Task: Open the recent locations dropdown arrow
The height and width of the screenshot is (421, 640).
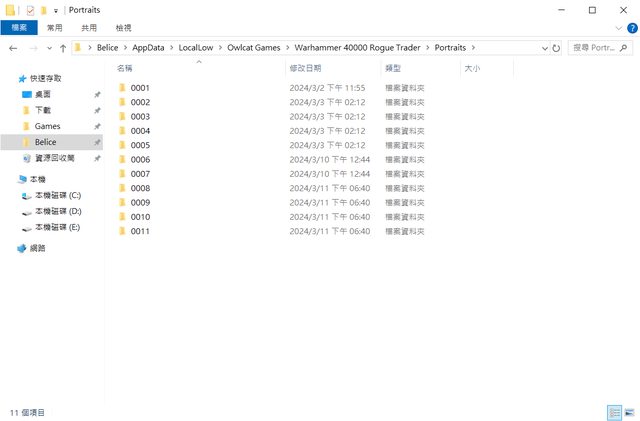Action: (x=49, y=47)
